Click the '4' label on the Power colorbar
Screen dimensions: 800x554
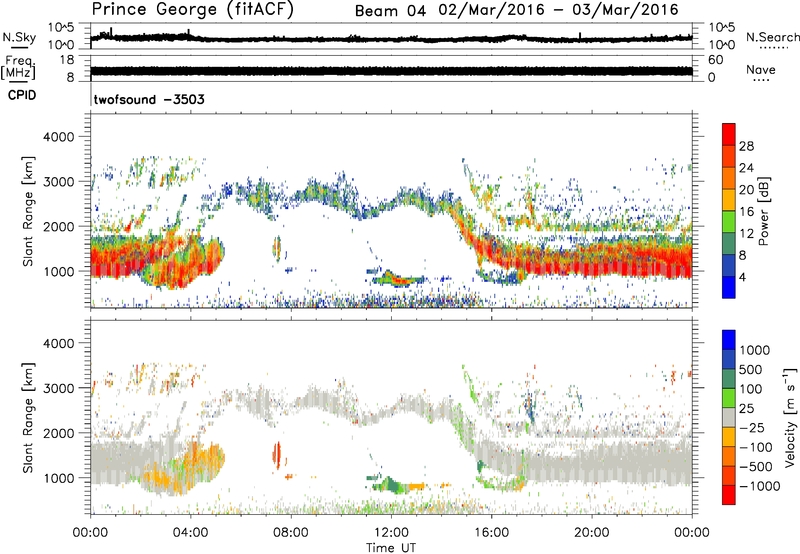pos(743,278)
